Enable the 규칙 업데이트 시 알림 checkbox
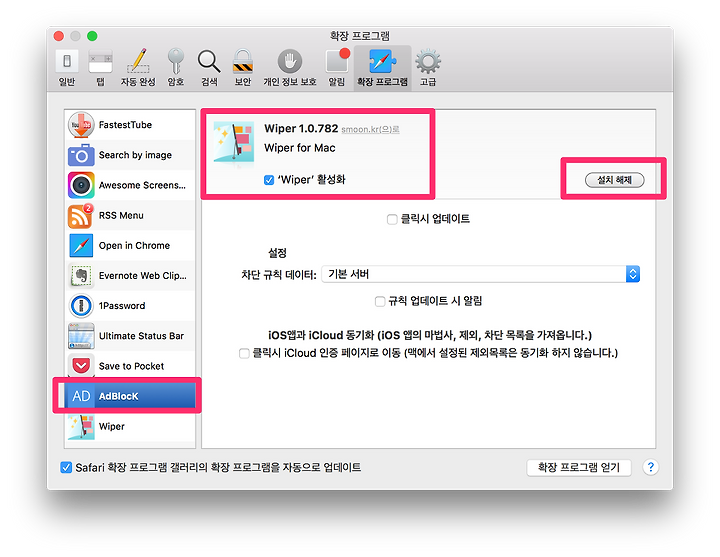Viewport: 720px width, 557px height. click(x=380, y=302)
